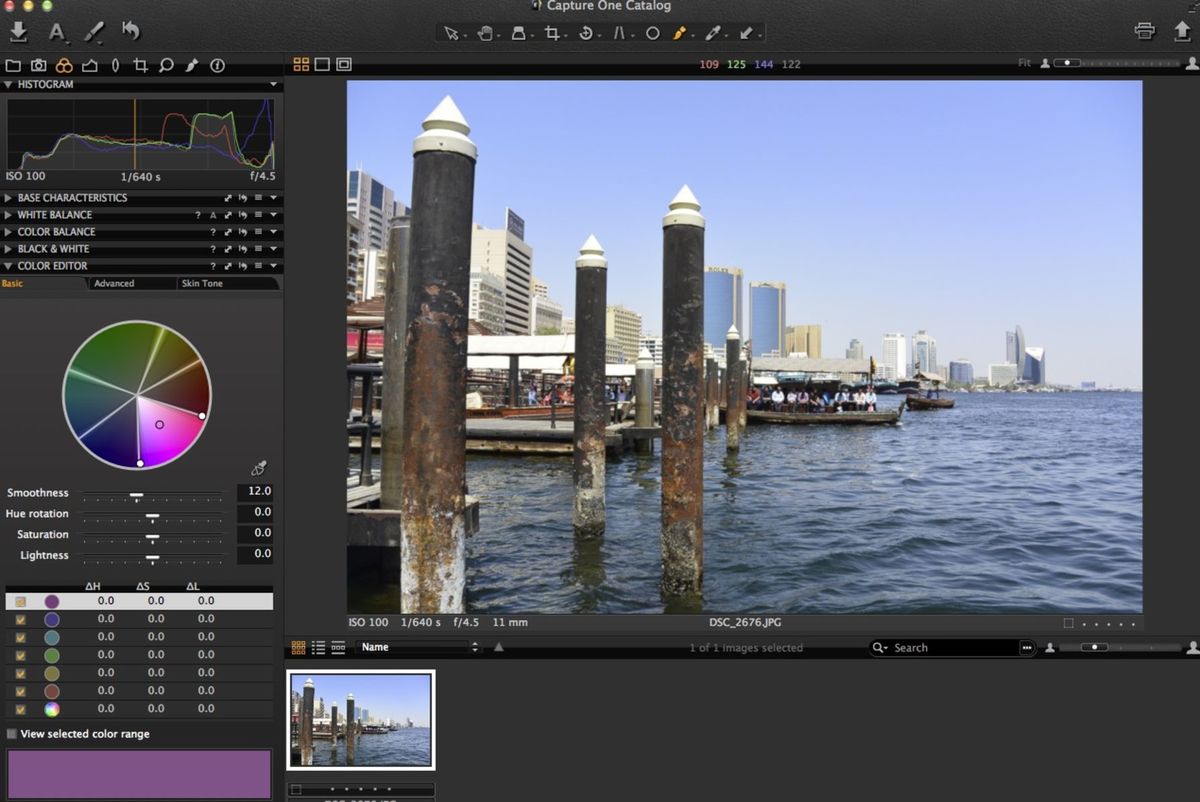Screen dimensions: 1200x802
Task: Open Color Balance help question mark
Action: click(x=213, y=232)
